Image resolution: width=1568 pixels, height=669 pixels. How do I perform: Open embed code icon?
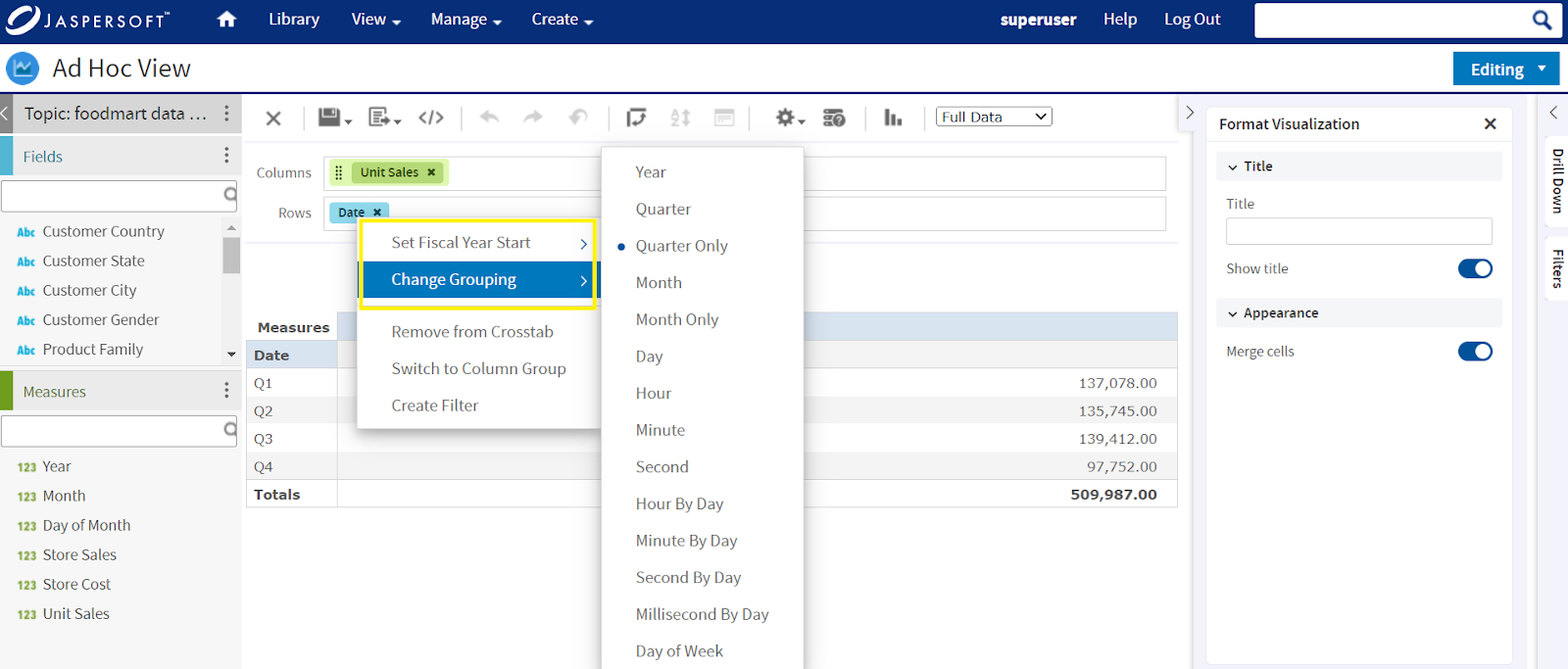431,118
